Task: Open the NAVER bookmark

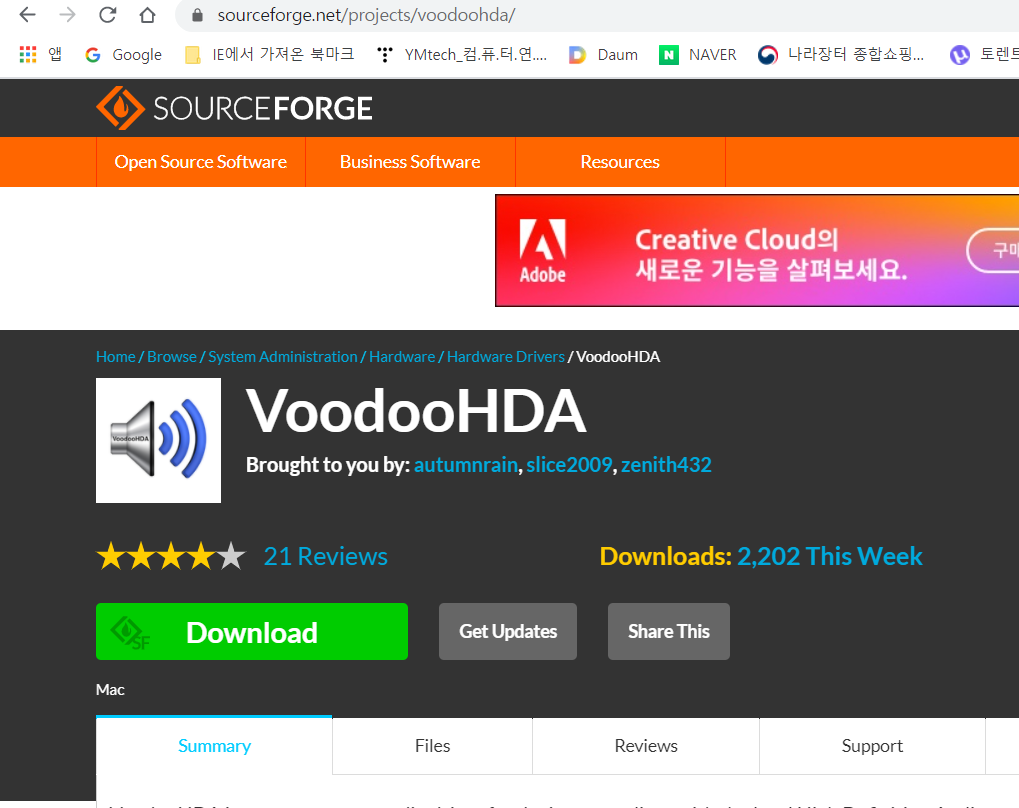Action: coord(698,55)
